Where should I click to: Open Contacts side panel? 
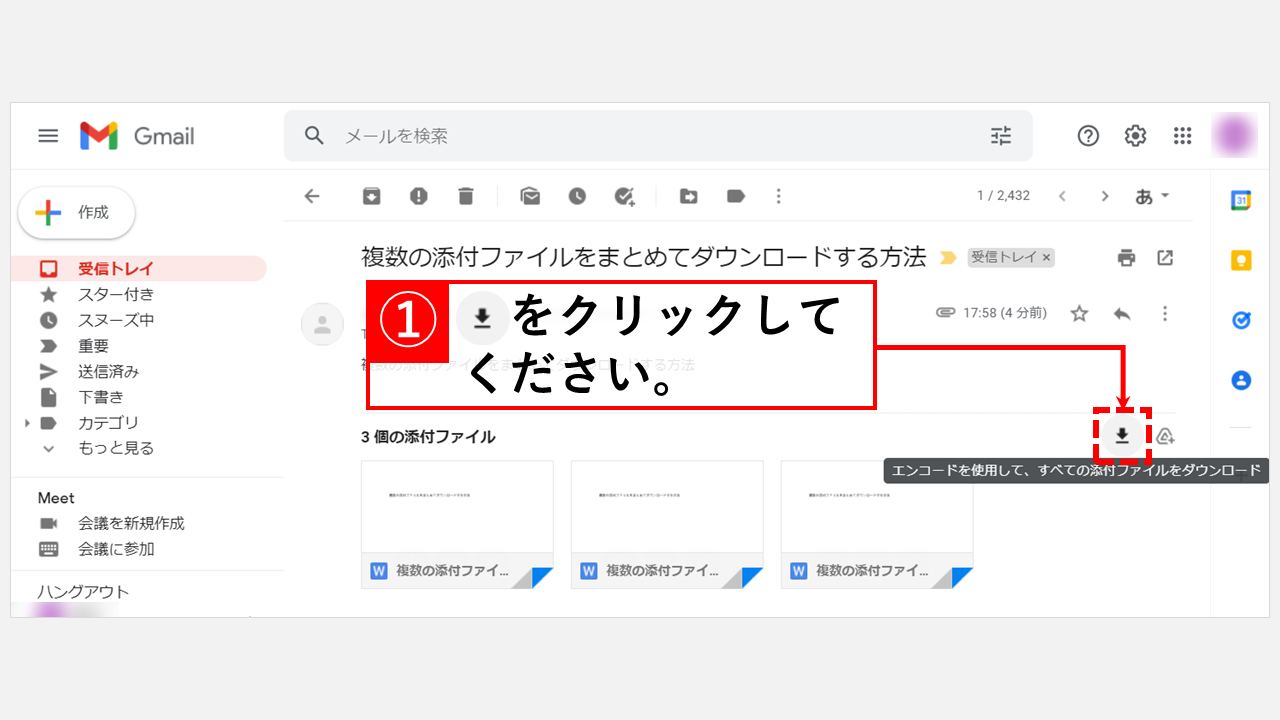click(x=1241, y=380)
